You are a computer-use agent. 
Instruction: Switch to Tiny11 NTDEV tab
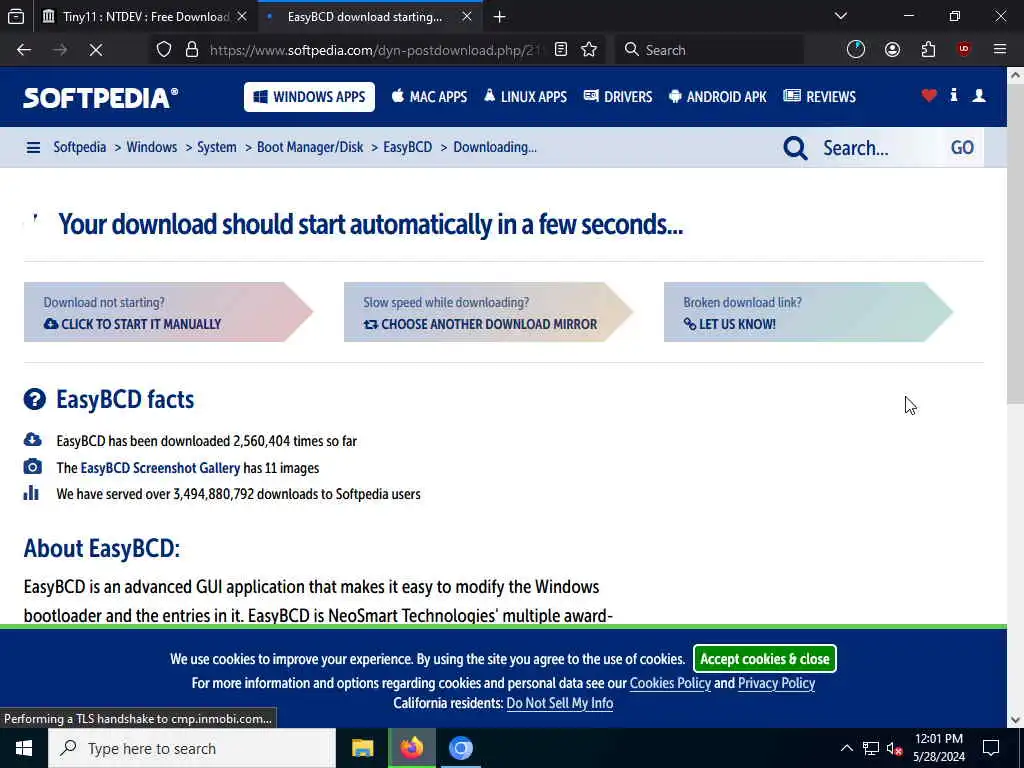(144, 16)
